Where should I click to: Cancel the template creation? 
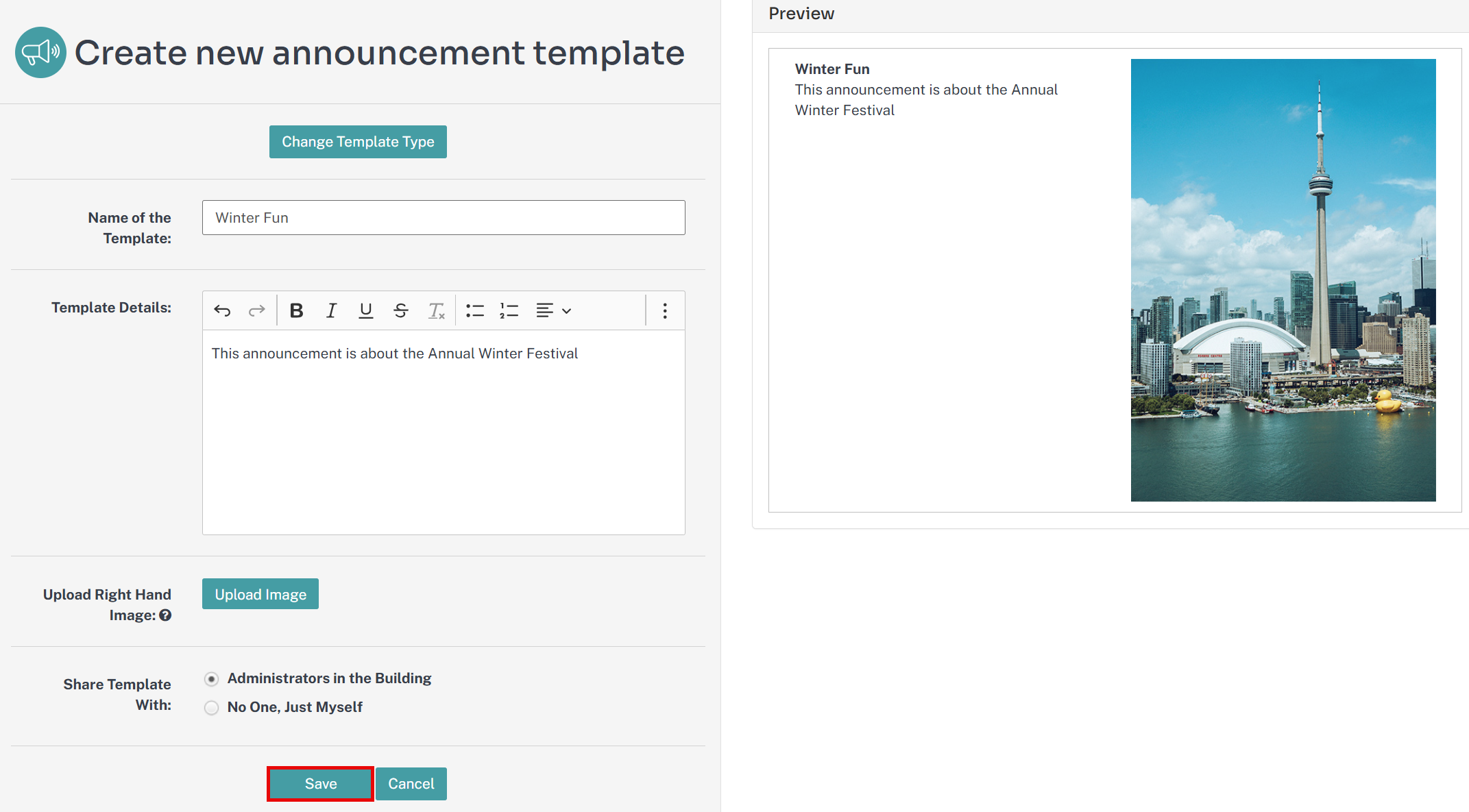(411, 784)
